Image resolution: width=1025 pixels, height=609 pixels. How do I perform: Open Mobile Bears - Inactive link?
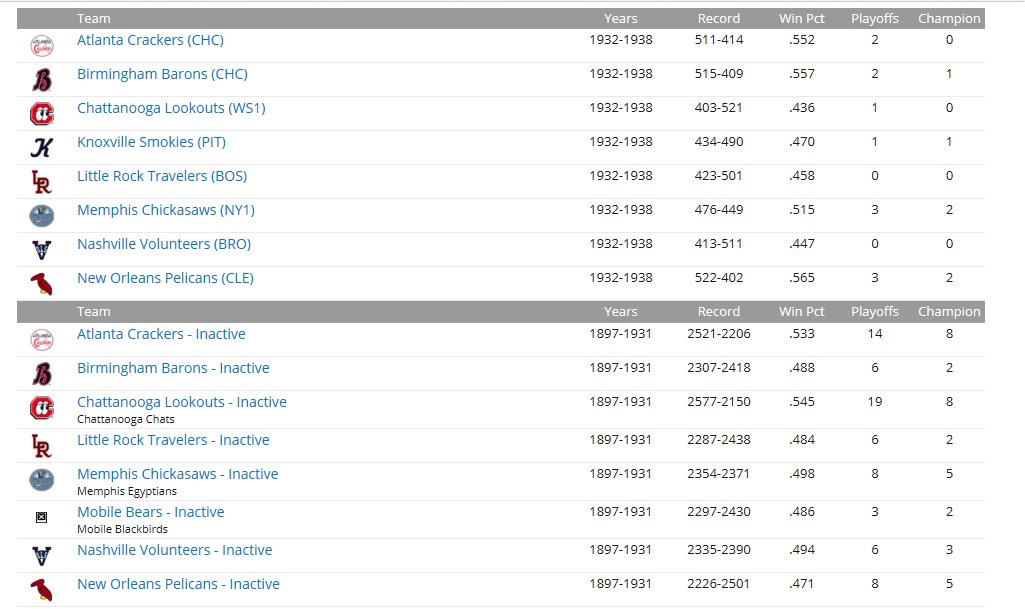[150, 512]
